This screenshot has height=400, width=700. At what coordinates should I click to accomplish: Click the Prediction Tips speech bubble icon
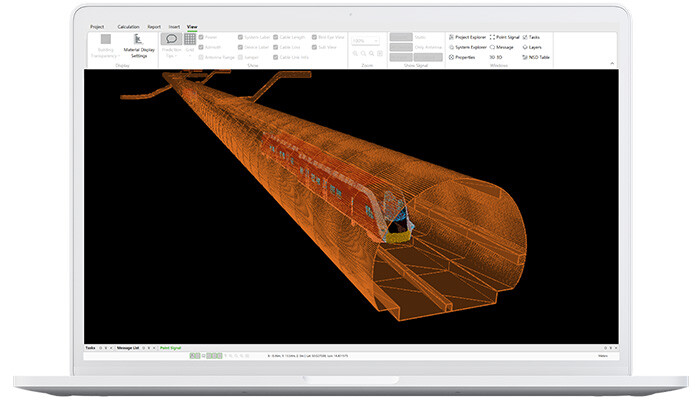point(170,39)
